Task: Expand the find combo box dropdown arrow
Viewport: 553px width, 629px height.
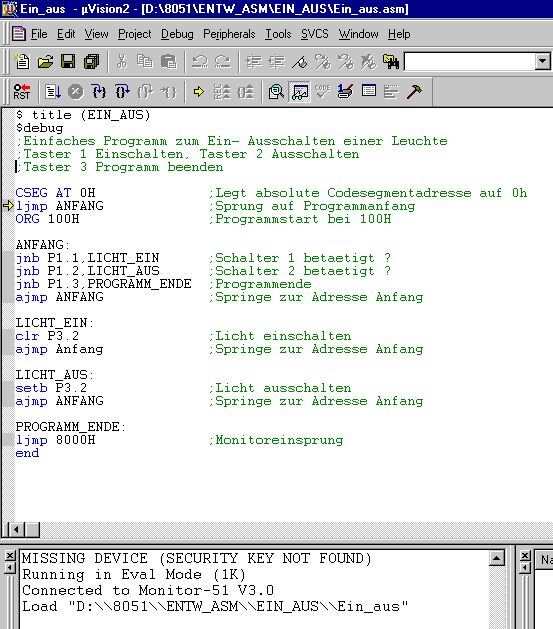Action: pos(543,62)
